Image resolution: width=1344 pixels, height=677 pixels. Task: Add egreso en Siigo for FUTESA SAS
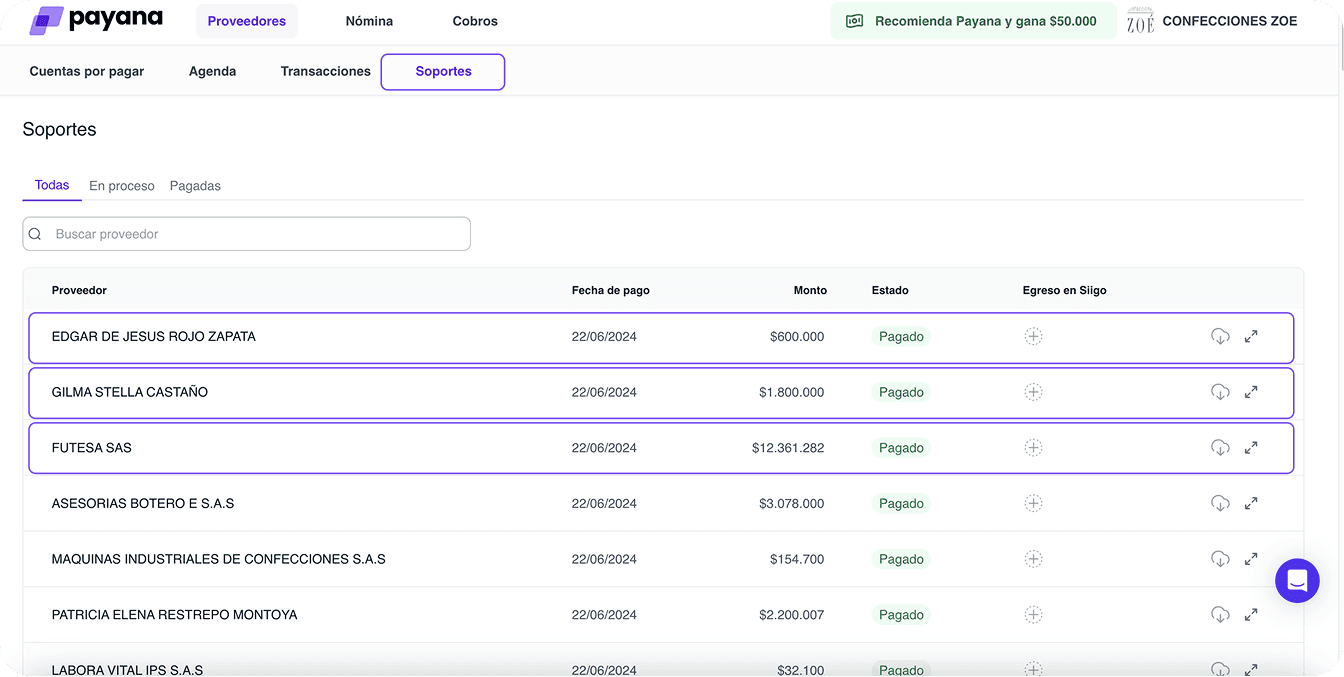point(1033,447)
